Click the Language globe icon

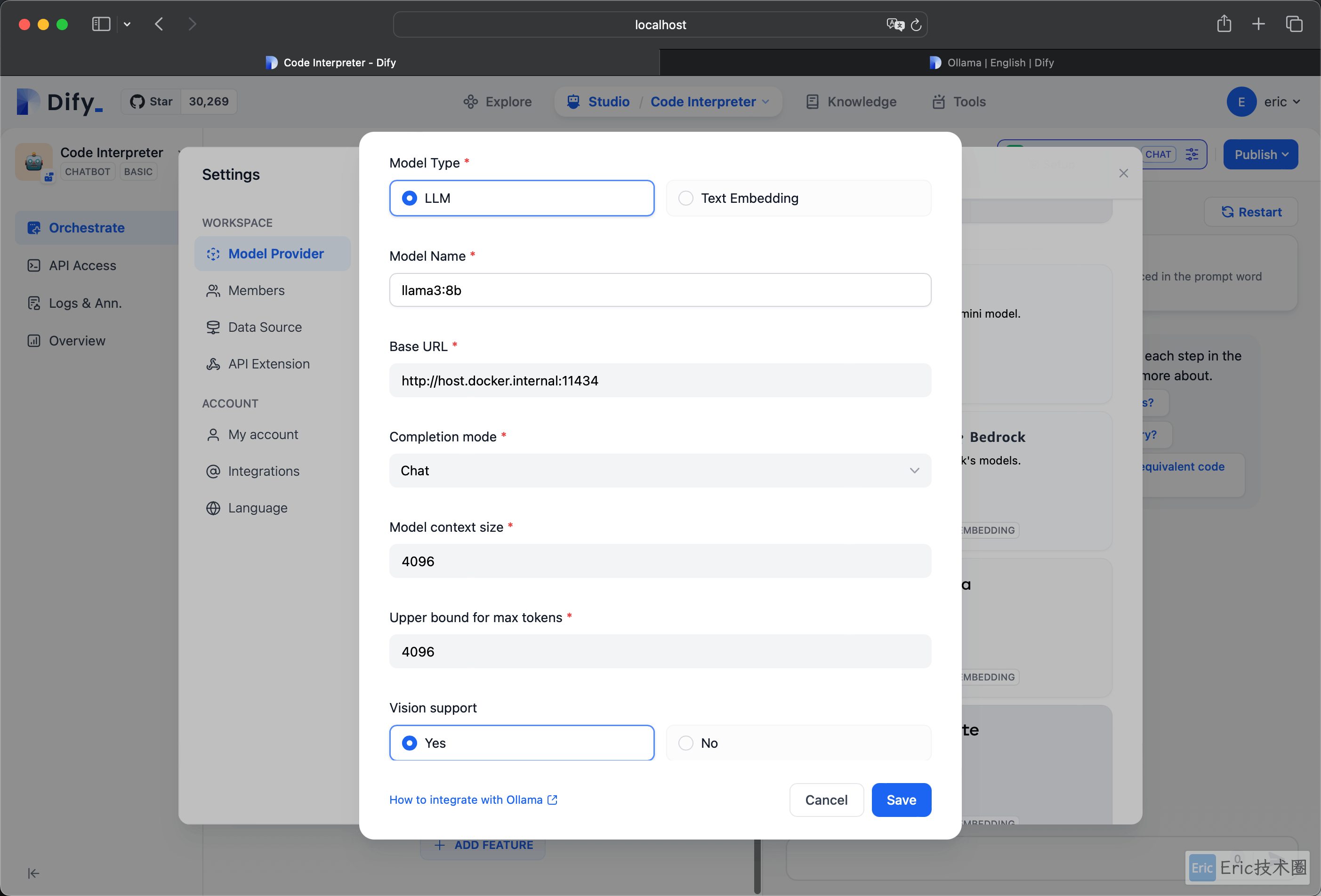[x=213, y=508]
